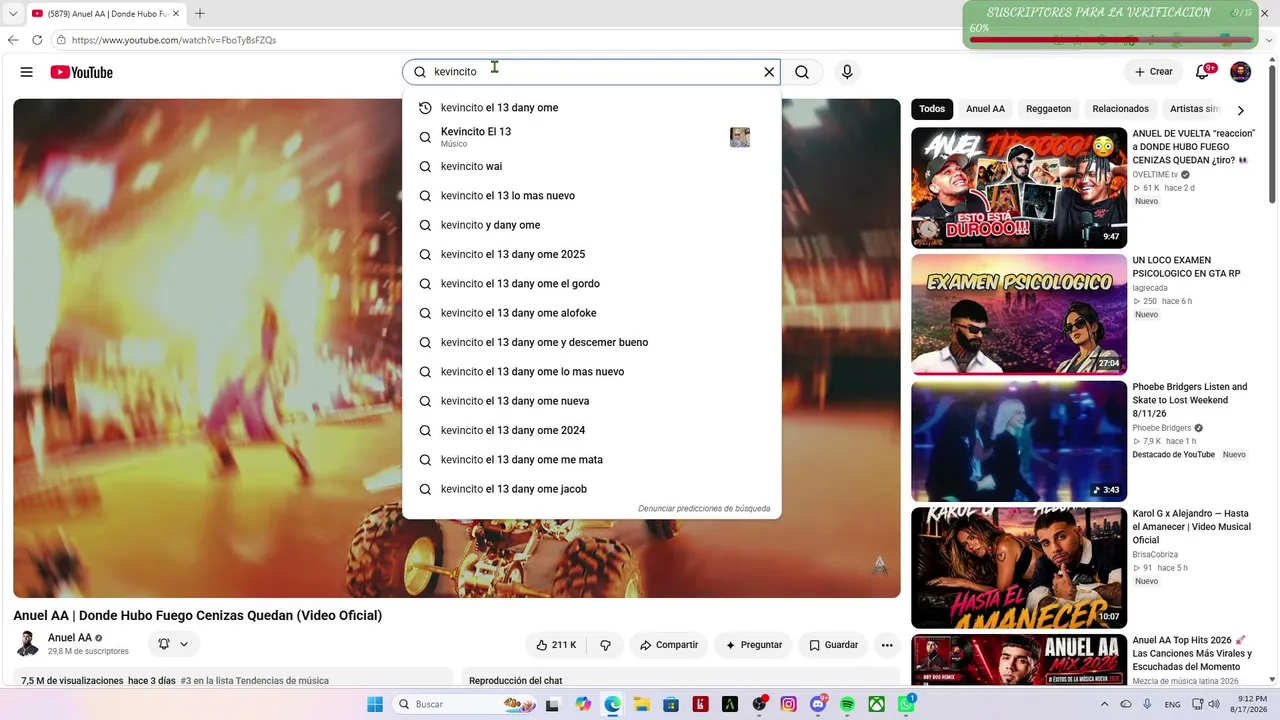Open the notifications bell
The height and width of the screenshot is (720, 1280).
[1203, 72]
